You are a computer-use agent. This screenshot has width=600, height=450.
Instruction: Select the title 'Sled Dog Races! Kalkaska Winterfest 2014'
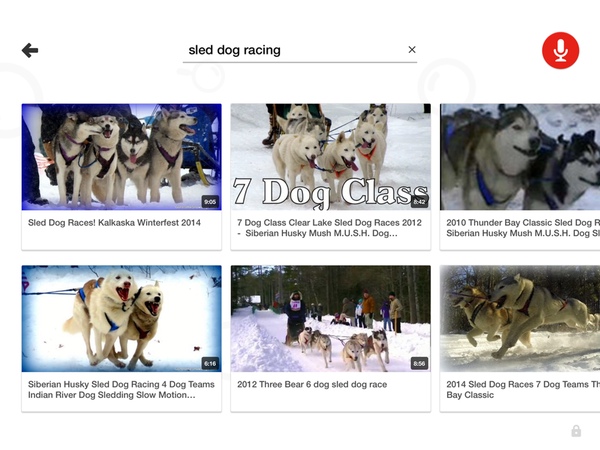click(x=114, y=223)
